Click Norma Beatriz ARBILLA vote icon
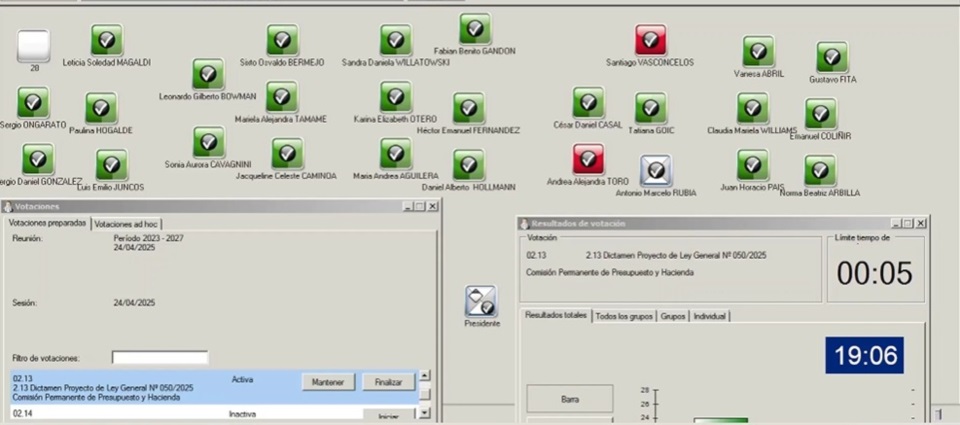The height and width of the screenshot is (425, 960). coord(820,170)
